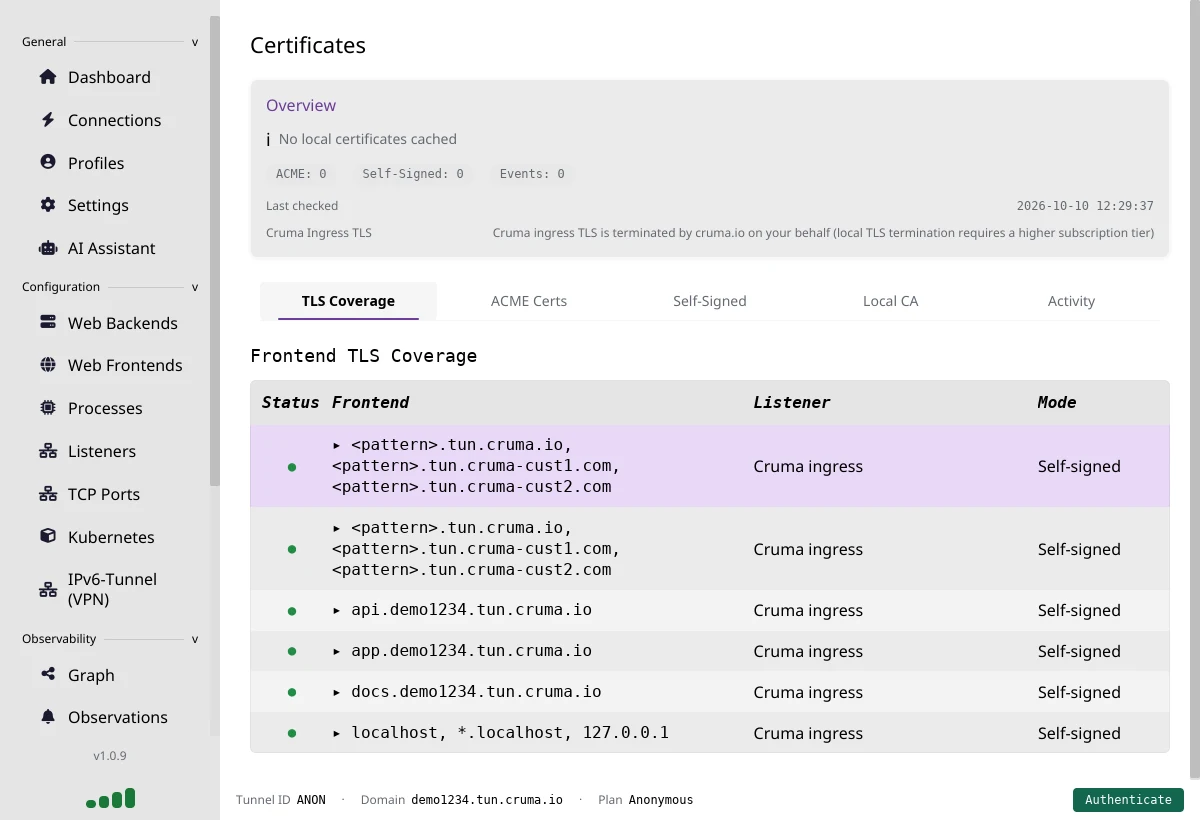The image size is (1200, 820).
Task: Click the Observations bell icon
Action: pos(48,717)
